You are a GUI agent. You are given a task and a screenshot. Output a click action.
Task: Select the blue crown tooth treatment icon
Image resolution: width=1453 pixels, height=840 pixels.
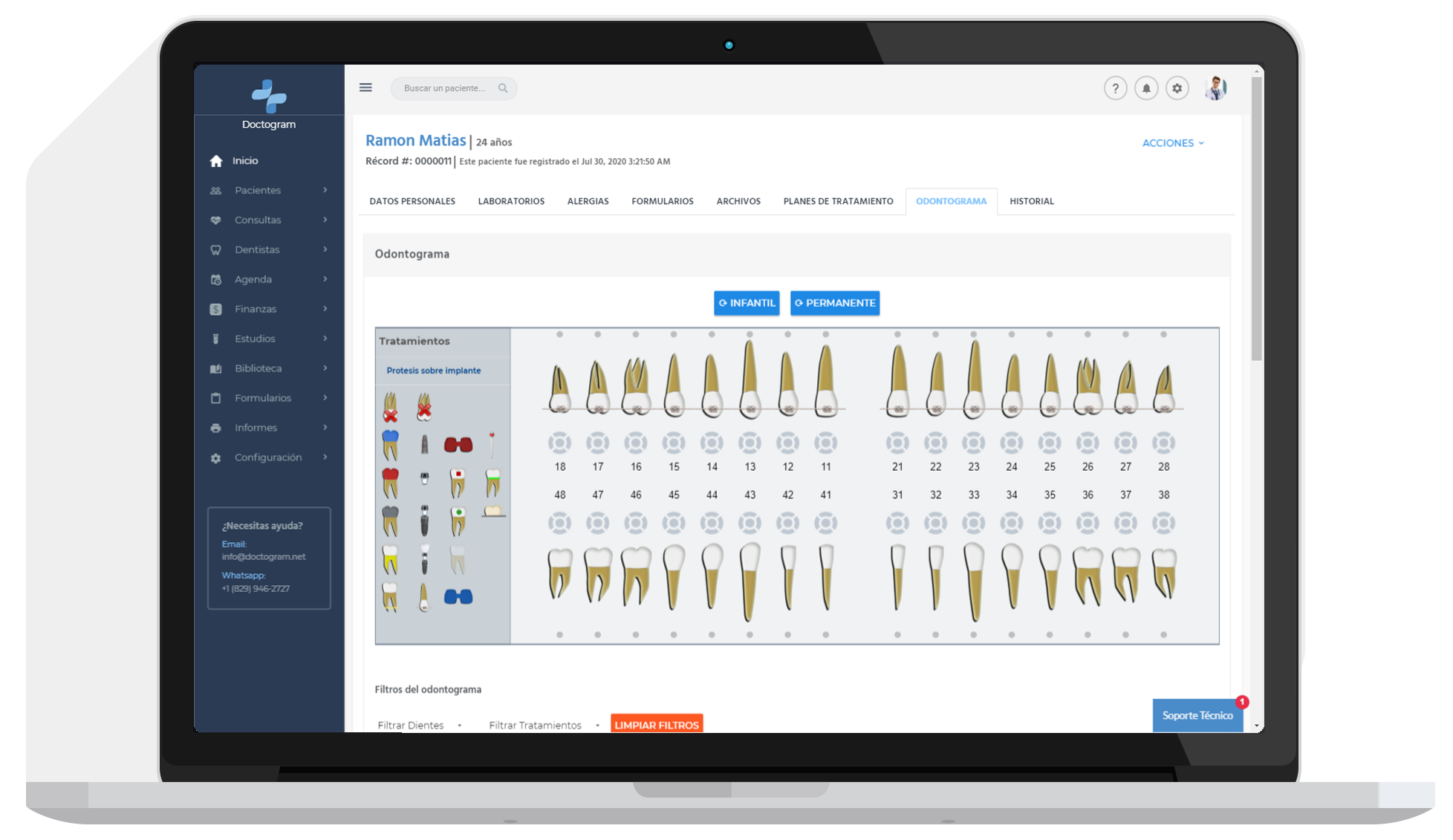tap(390, 445)
